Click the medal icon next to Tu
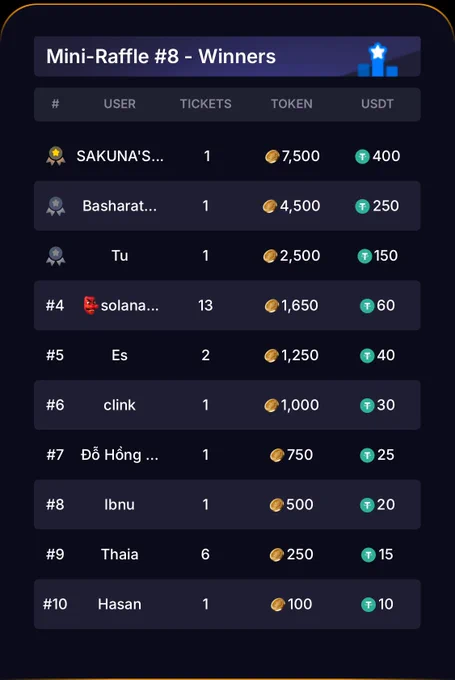Viewport: 455px width, 680px height. click(56, 256)
